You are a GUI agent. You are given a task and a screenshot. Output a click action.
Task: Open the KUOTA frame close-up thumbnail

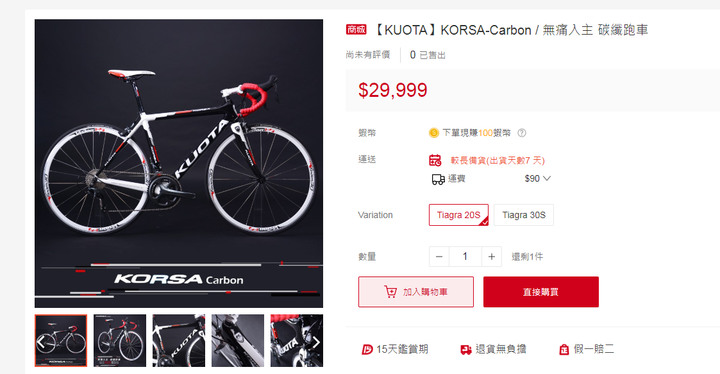179,340
